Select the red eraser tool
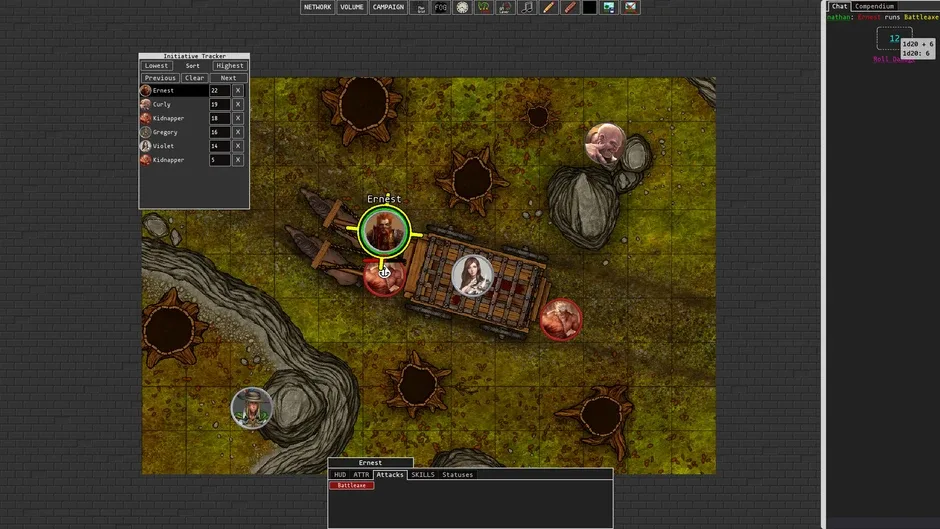This screenshot has width=940, height=529. click(570, 7)
